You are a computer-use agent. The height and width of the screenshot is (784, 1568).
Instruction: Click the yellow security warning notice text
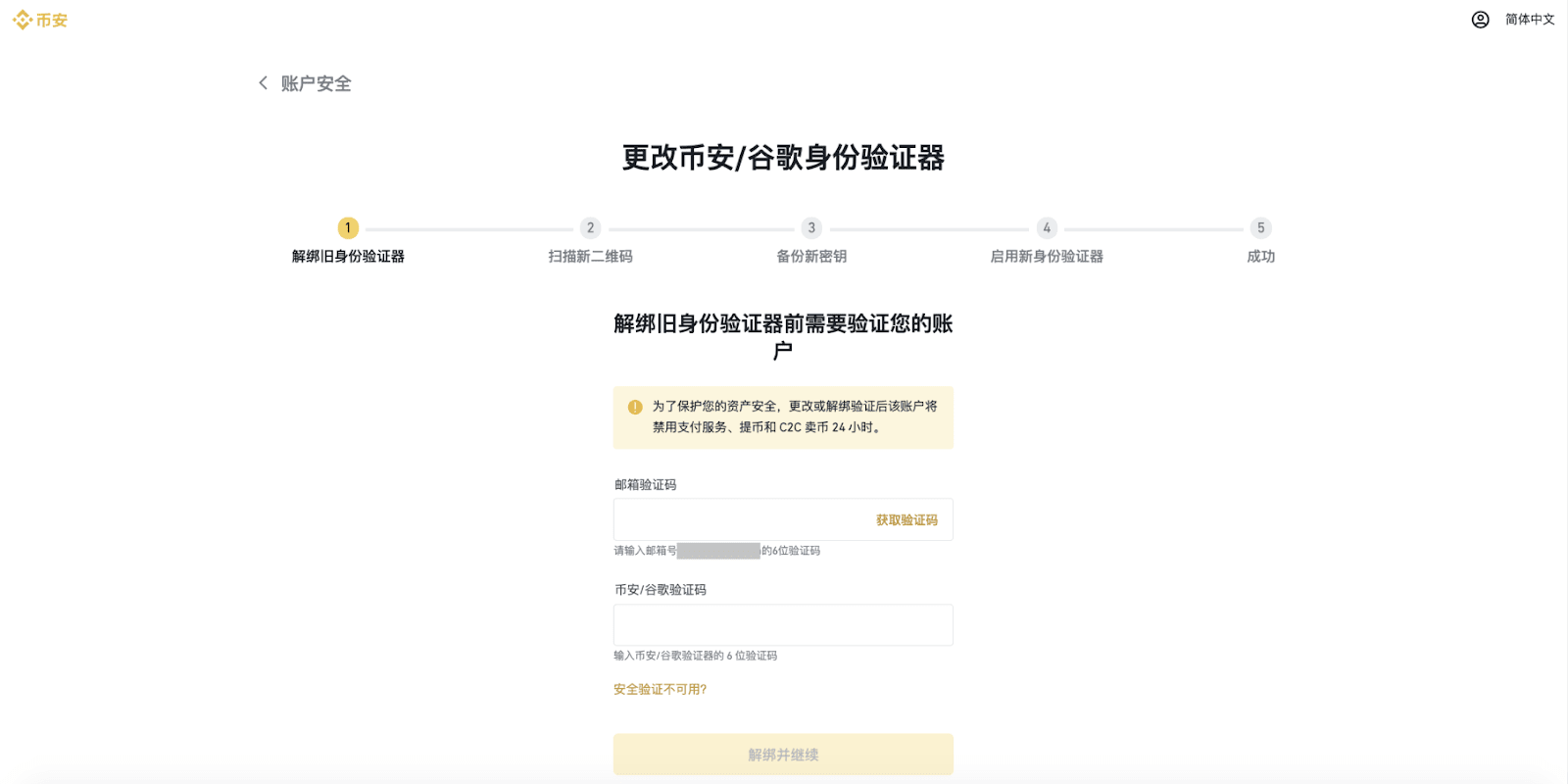click(795, 416)
